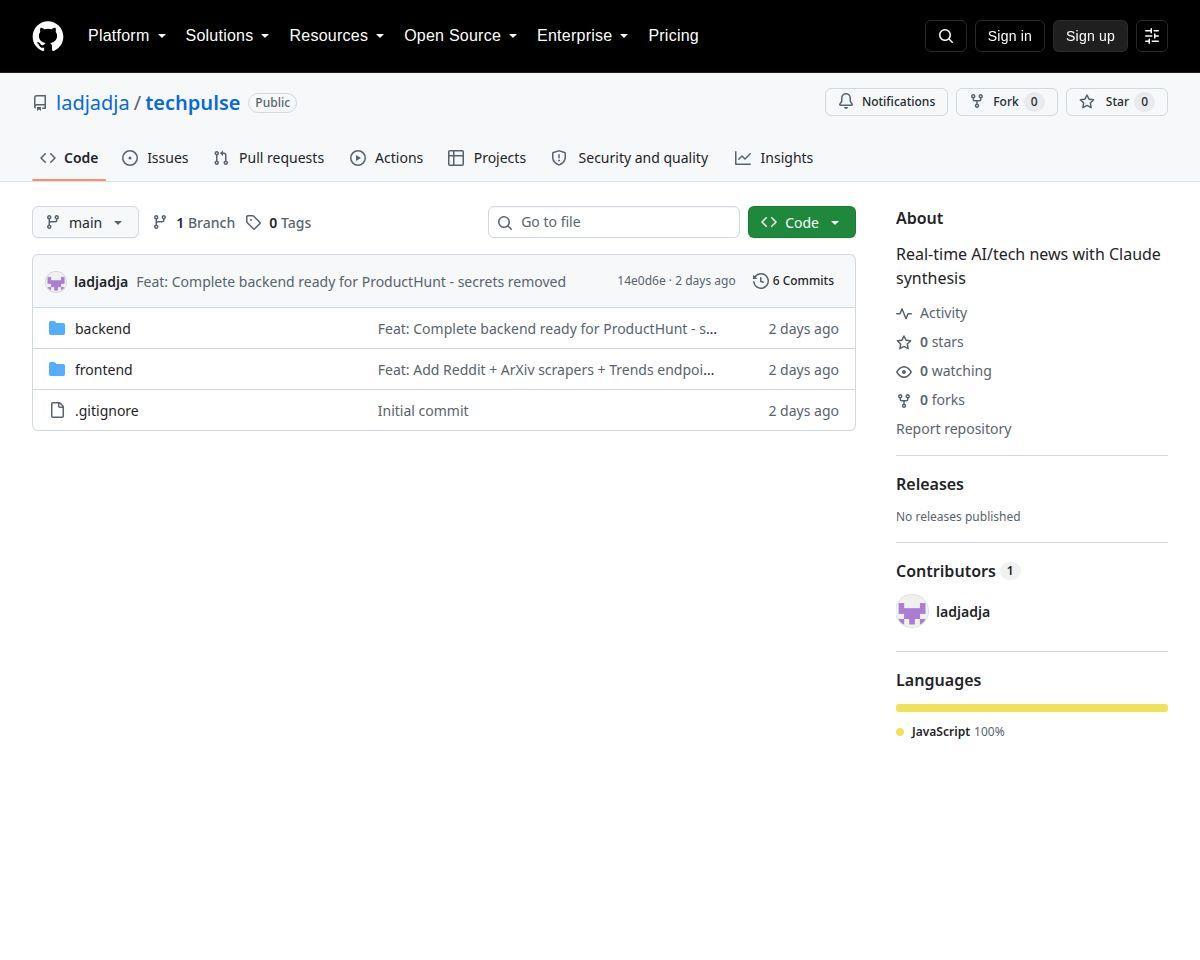
Task: Click the JavaScript yellow language bar
Action: tap(1032, 708)
